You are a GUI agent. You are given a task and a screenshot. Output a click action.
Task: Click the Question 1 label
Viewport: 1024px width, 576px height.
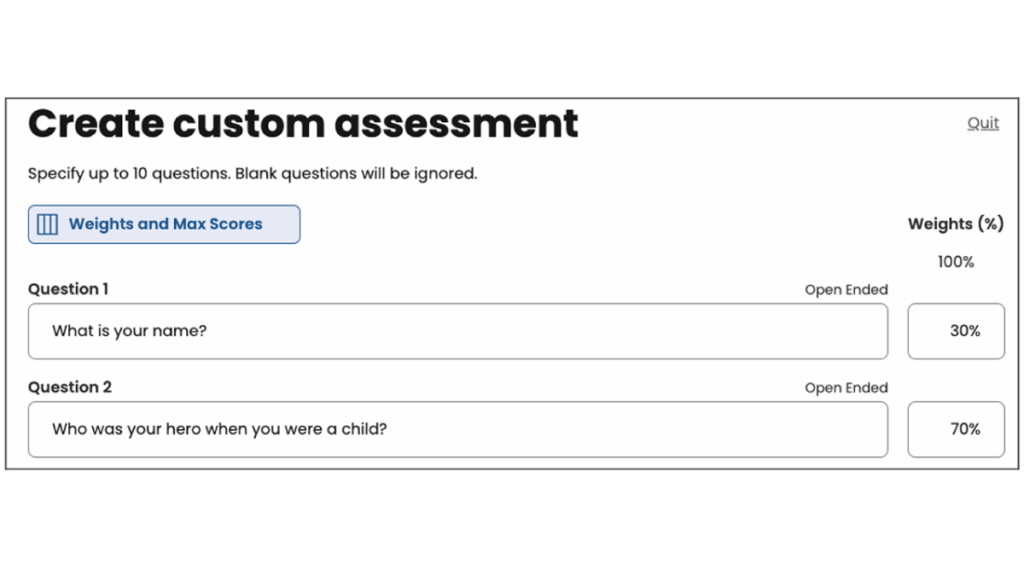(68, 289)
